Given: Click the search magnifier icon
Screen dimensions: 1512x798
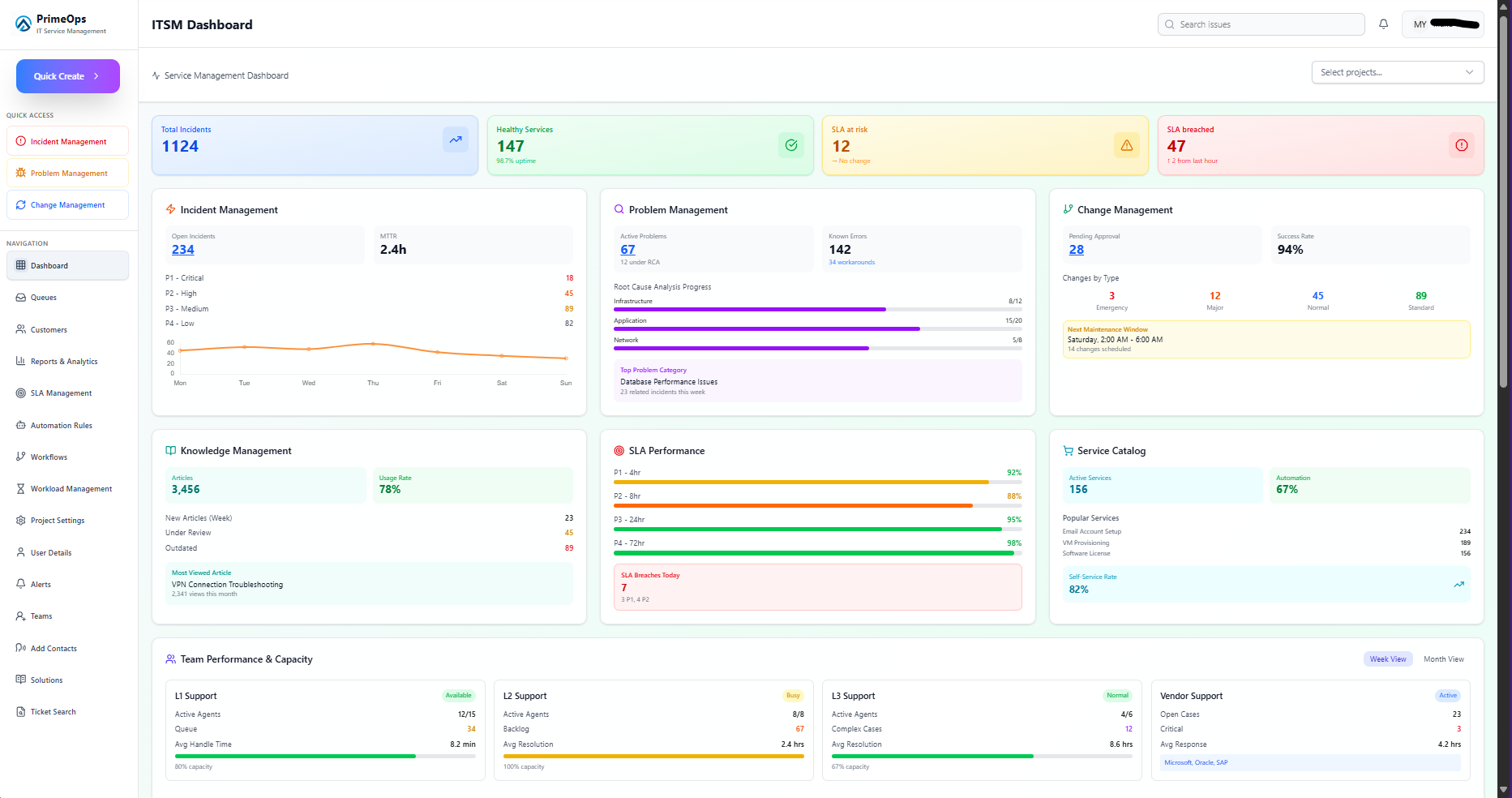Looking at the screenshot, I should [x=1170, y=24].
